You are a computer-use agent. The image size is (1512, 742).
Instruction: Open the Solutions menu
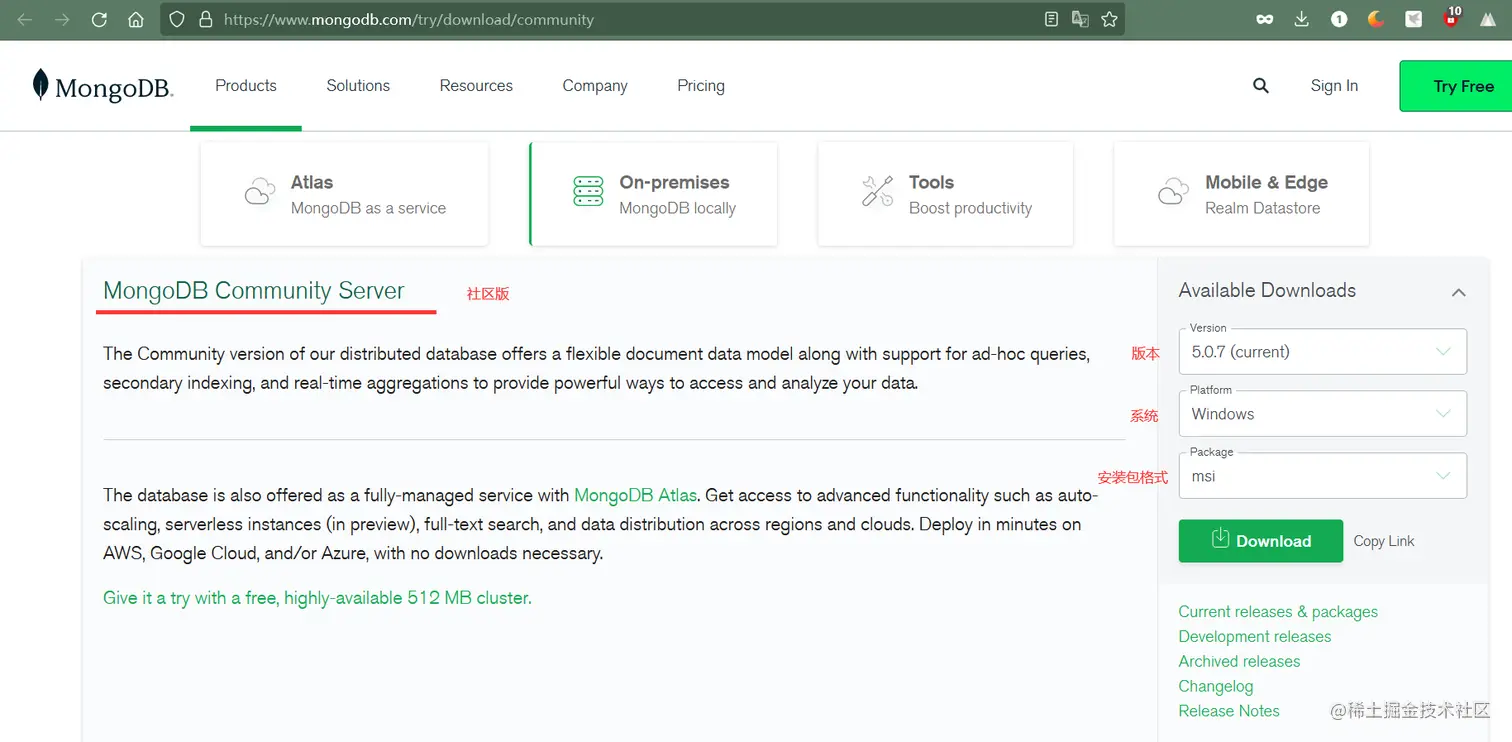[x=358, y=86]
